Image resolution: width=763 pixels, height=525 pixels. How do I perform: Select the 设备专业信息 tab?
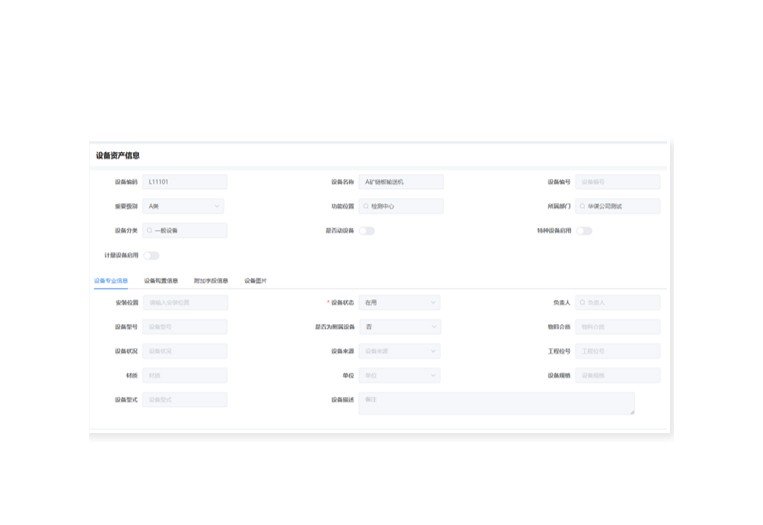coord(111,281)
